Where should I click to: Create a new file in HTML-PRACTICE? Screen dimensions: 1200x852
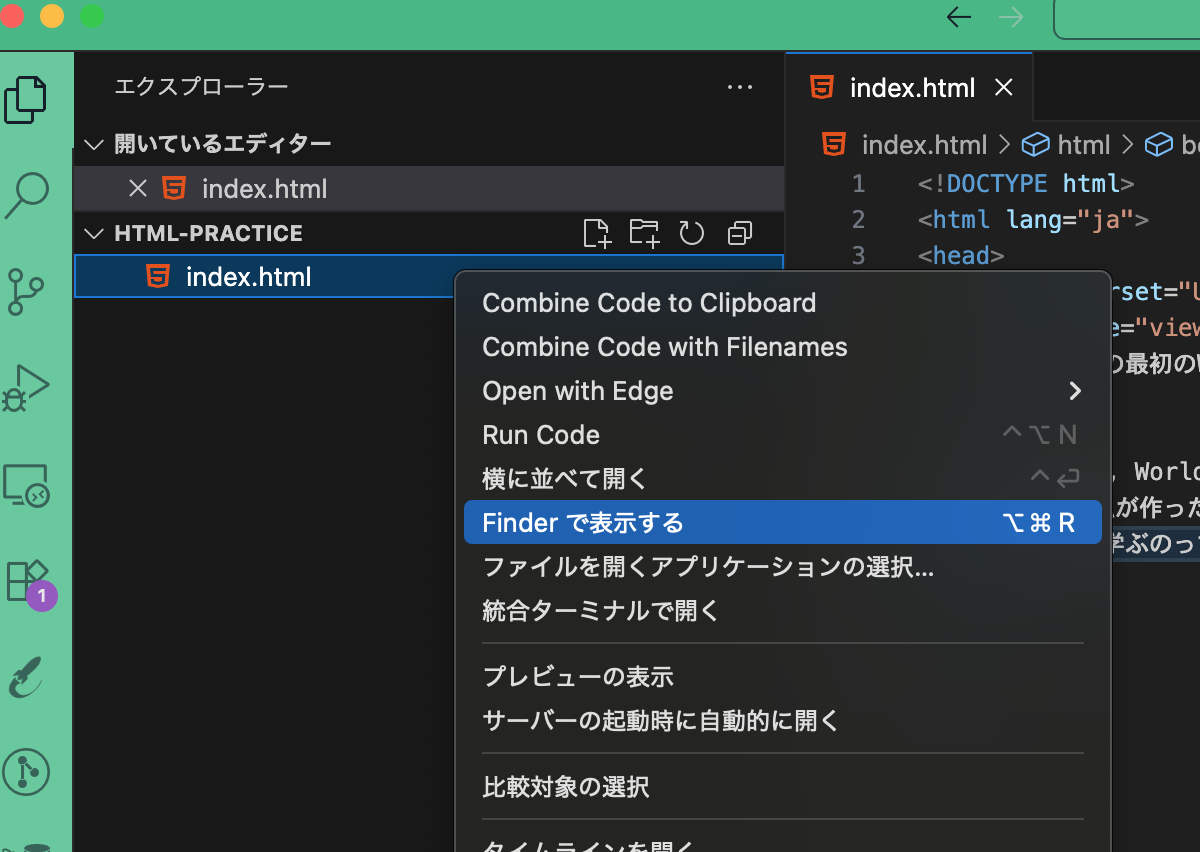(597, 233)
